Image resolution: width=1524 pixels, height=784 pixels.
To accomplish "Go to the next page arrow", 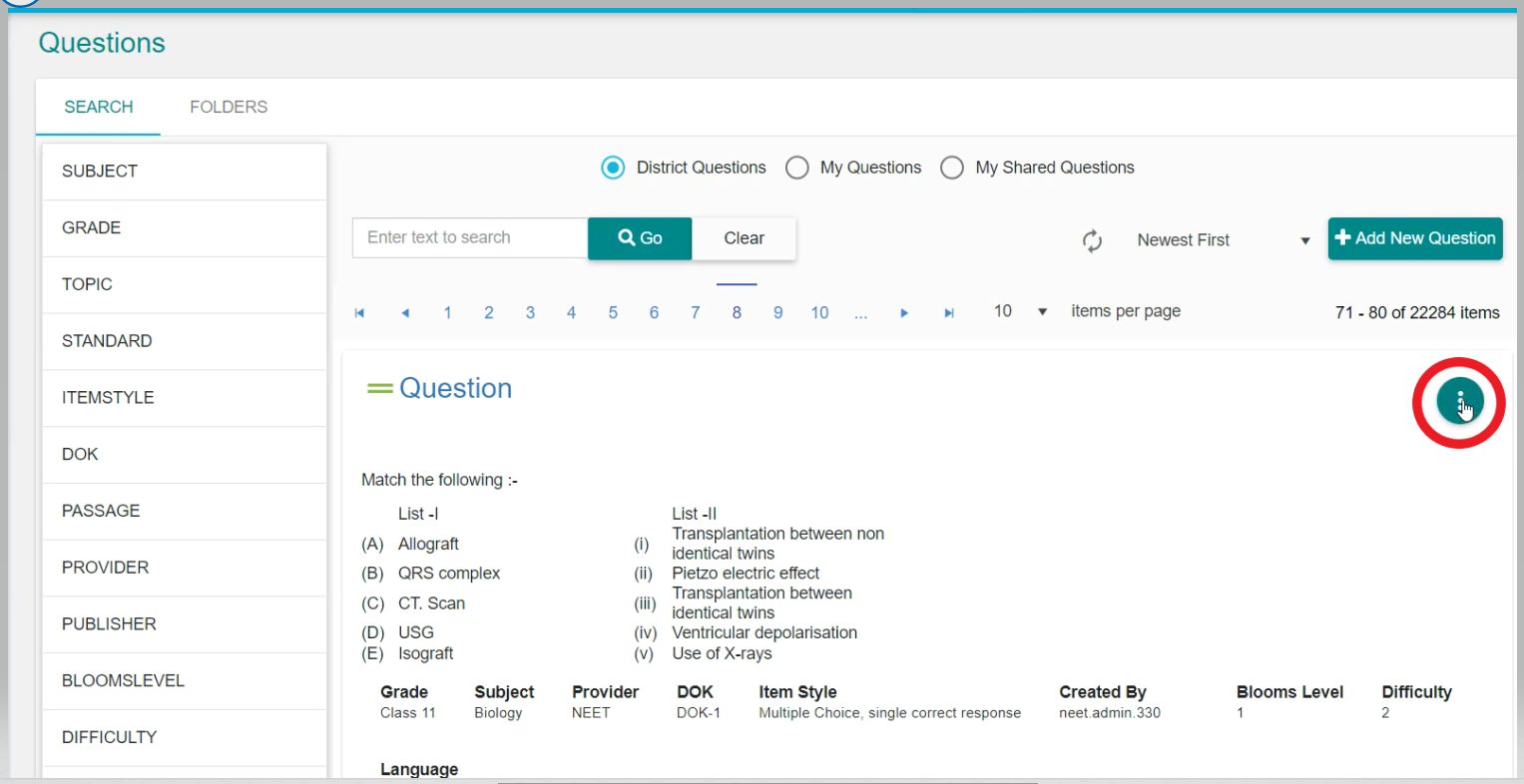I will (x=904, y=313).
